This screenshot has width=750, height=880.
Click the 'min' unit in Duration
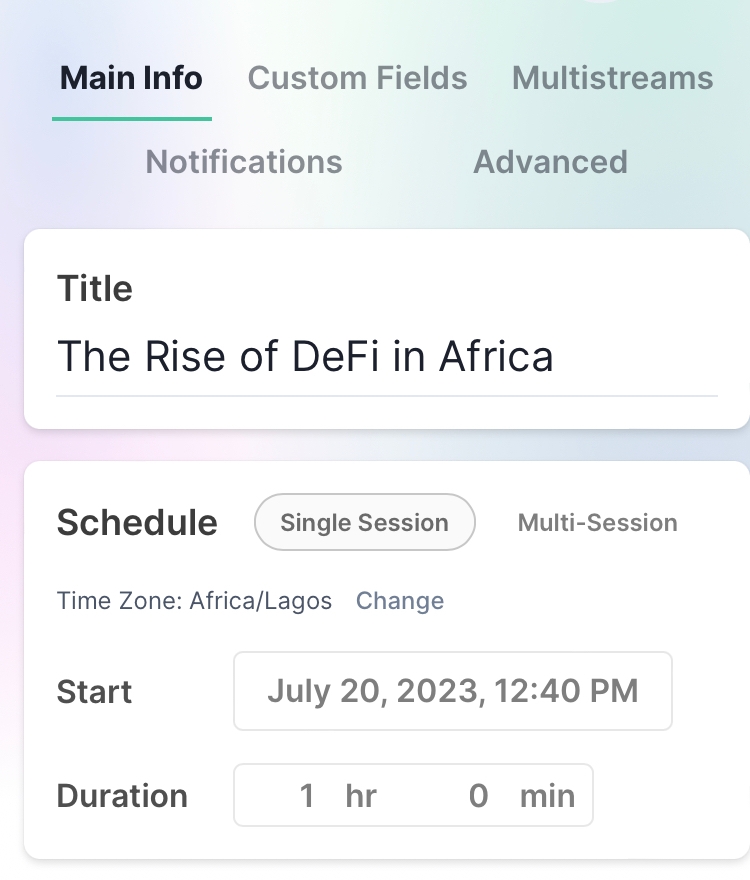547,796
